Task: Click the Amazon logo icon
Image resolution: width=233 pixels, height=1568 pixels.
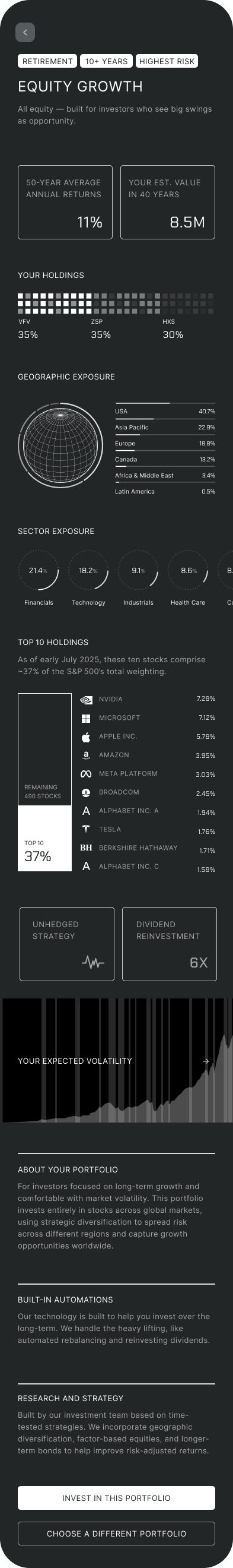Action: coord(87,755)
